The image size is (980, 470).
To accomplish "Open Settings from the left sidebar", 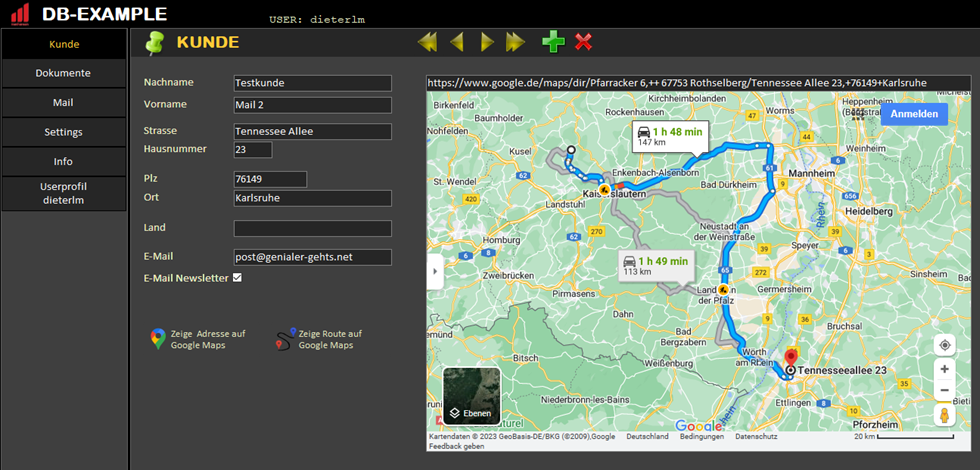I will pyautogui.click(x=64, y=132).
